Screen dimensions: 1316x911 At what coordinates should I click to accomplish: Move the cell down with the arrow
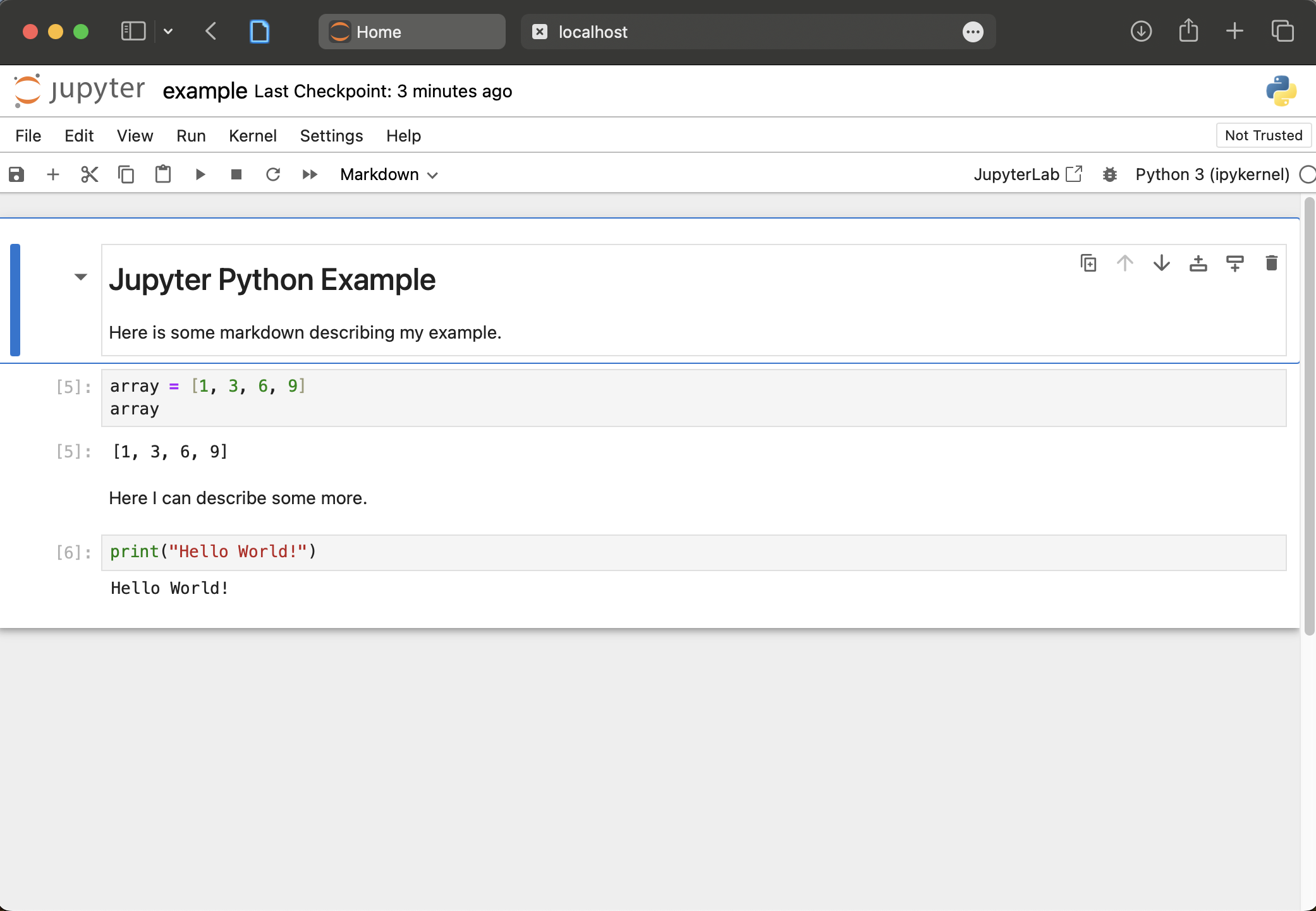(1161, 263)
